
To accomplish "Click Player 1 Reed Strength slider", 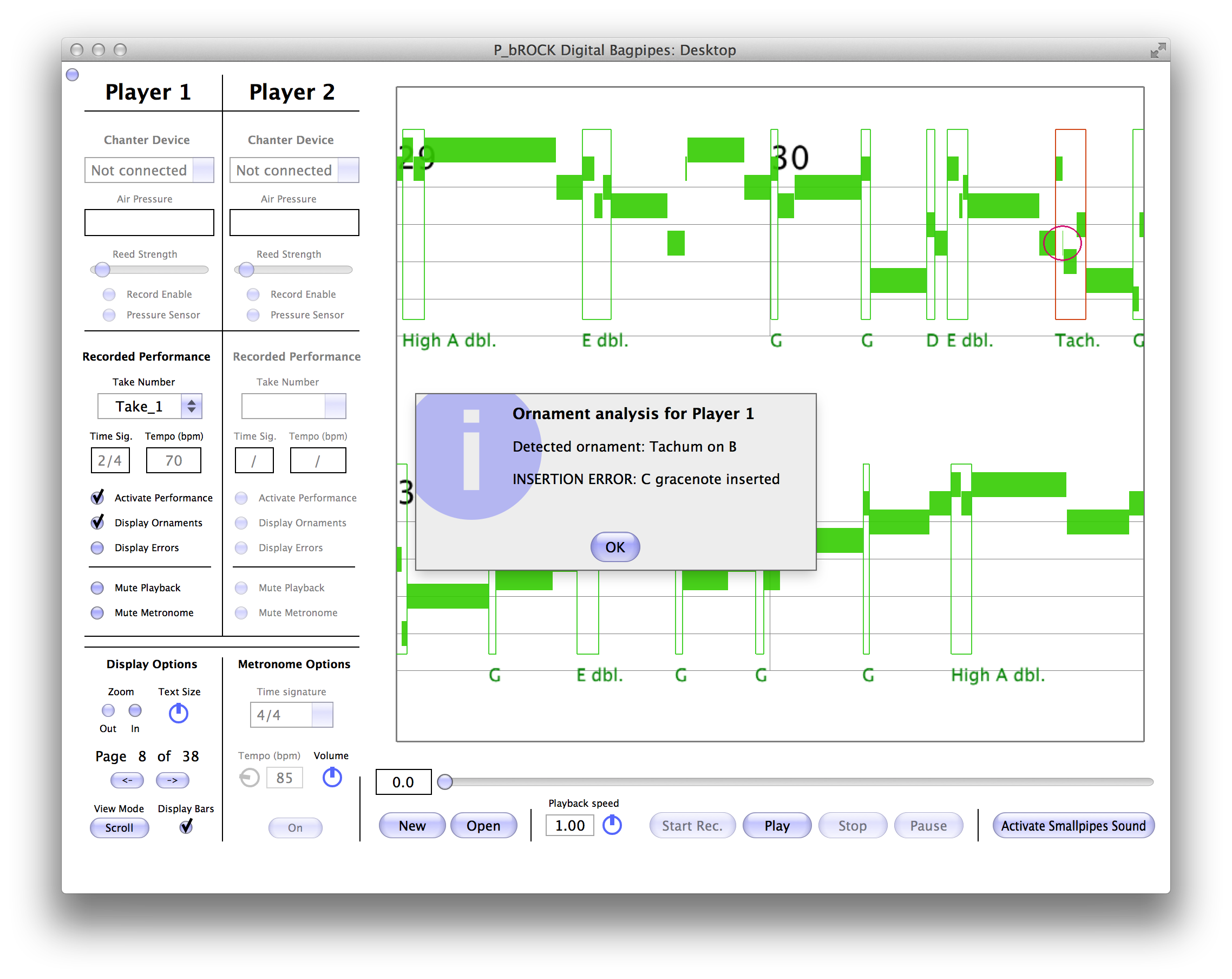I will (149, 269).
